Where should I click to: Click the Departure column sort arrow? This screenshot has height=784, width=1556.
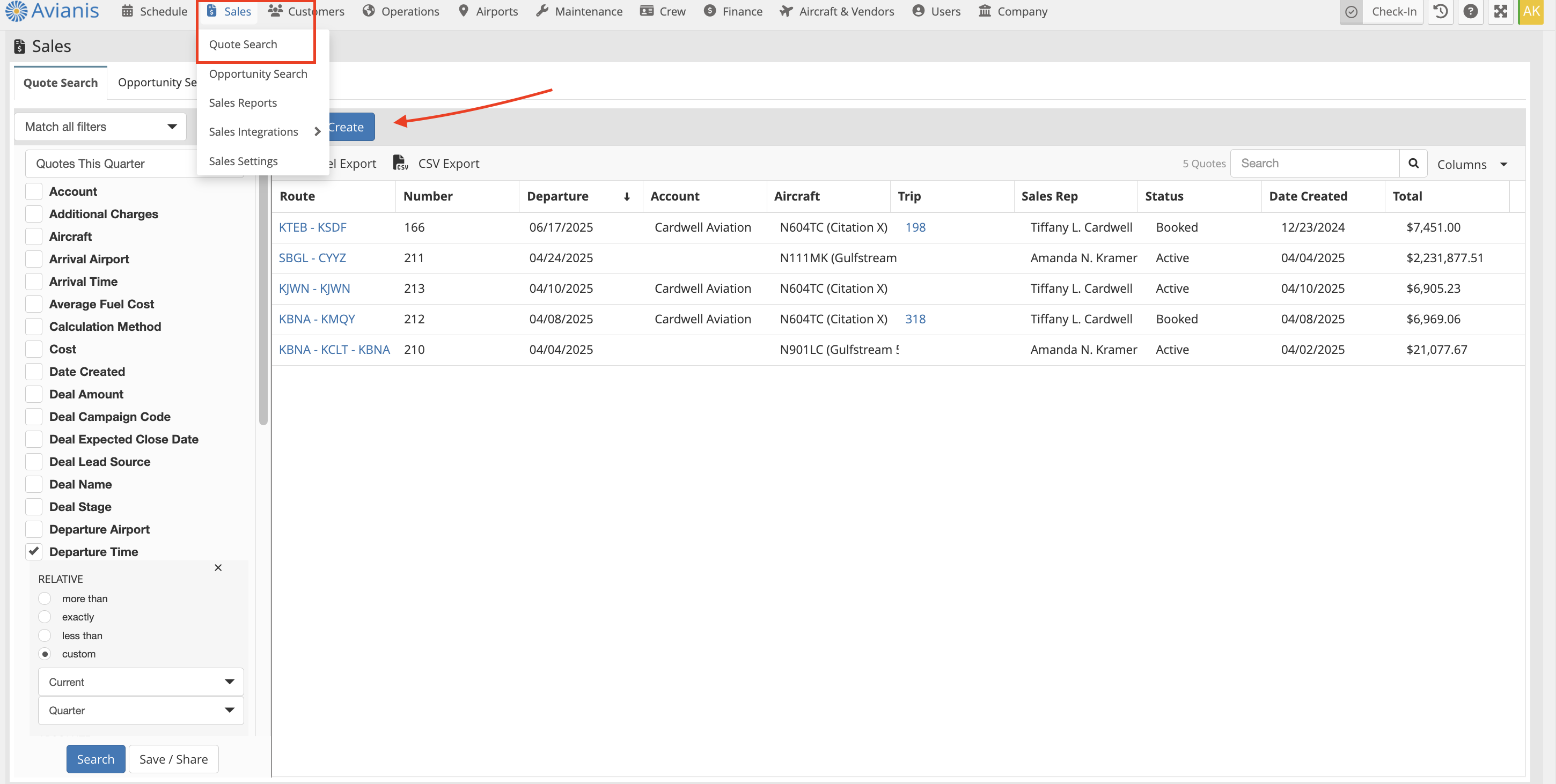[627, 197]
